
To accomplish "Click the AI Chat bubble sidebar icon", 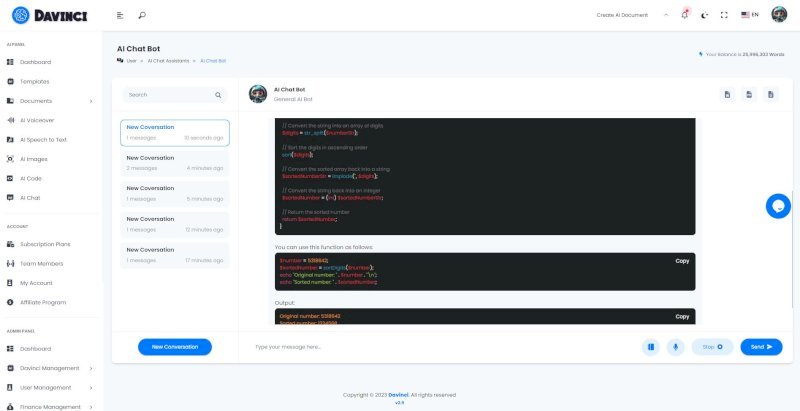I will (x=10, y=198).
